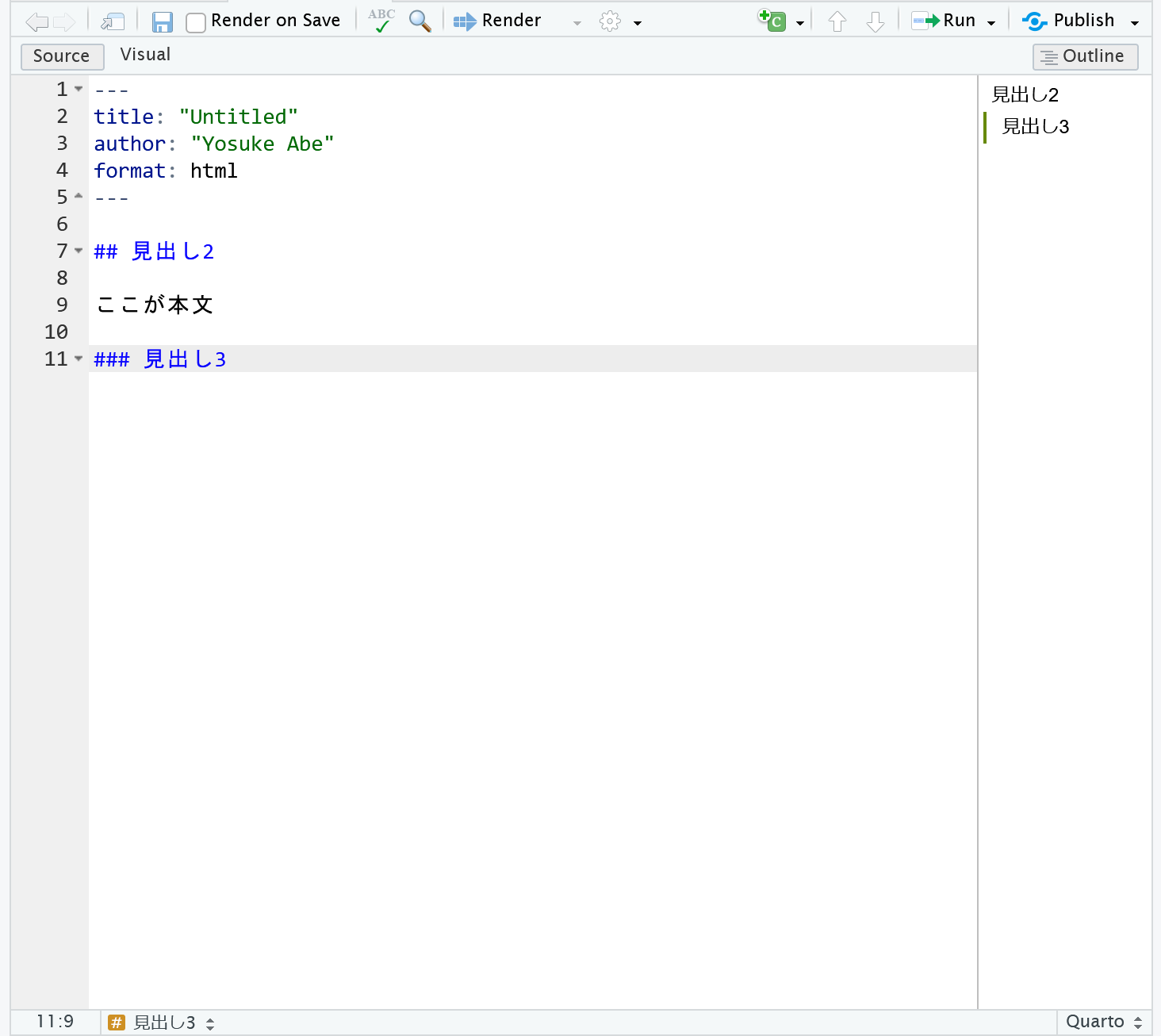
Task: Open the render settings gear
Action: [x=610, y=21]
